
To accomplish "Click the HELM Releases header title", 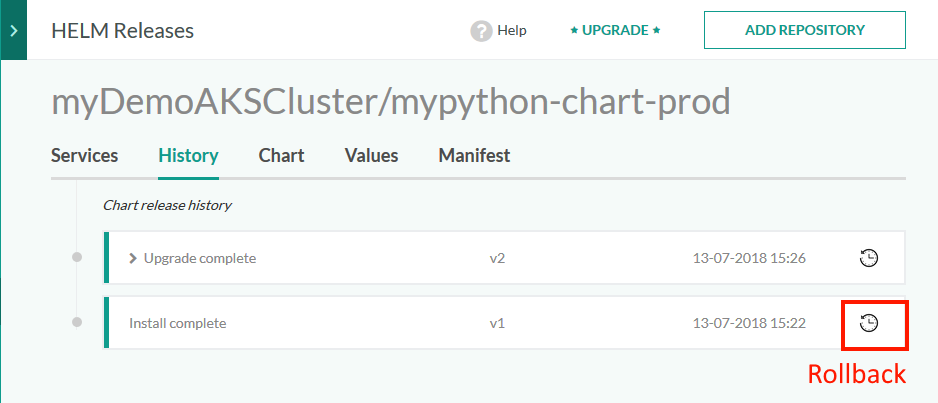I will coord(122,31).
